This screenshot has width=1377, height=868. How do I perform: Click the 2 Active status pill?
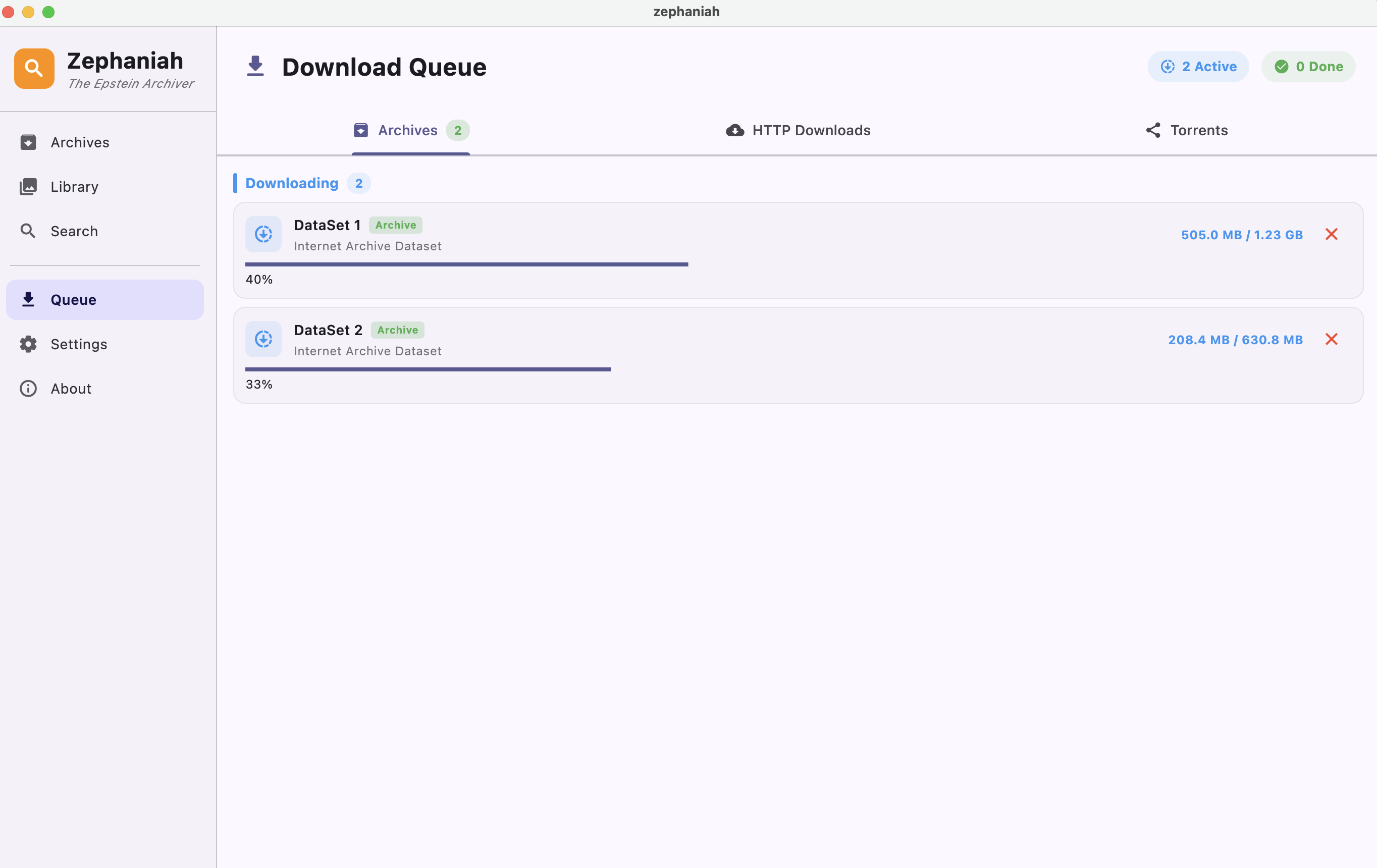(1198, 67)
